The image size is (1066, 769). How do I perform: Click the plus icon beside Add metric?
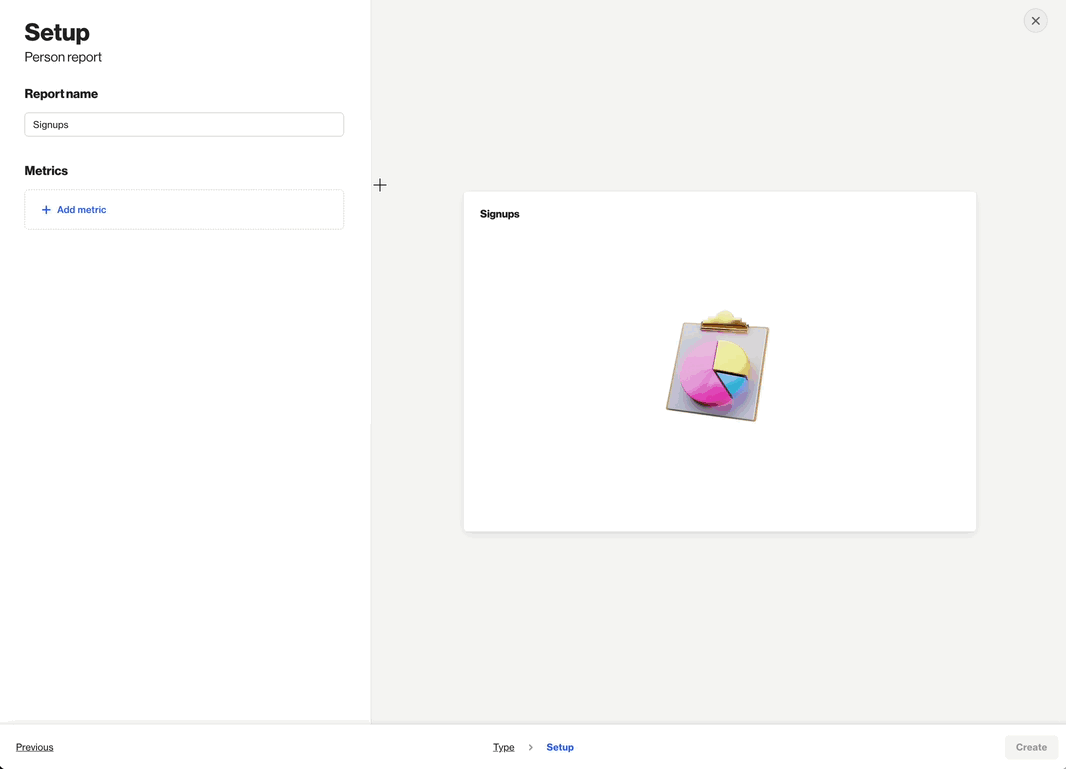tap(46, 210)
